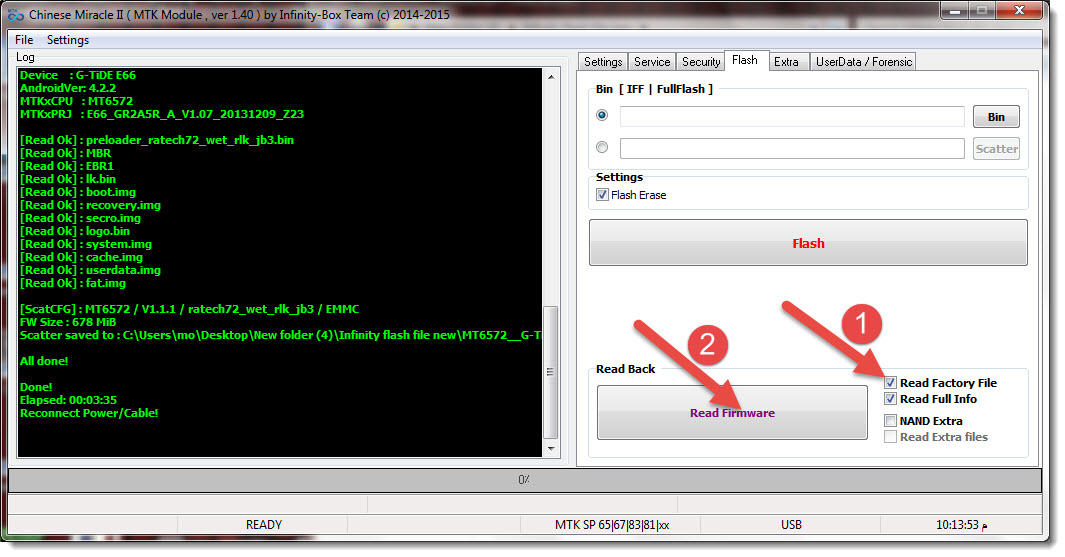Click the 'Reconnect Power/Cable!' log line

(x=89, y=413)
